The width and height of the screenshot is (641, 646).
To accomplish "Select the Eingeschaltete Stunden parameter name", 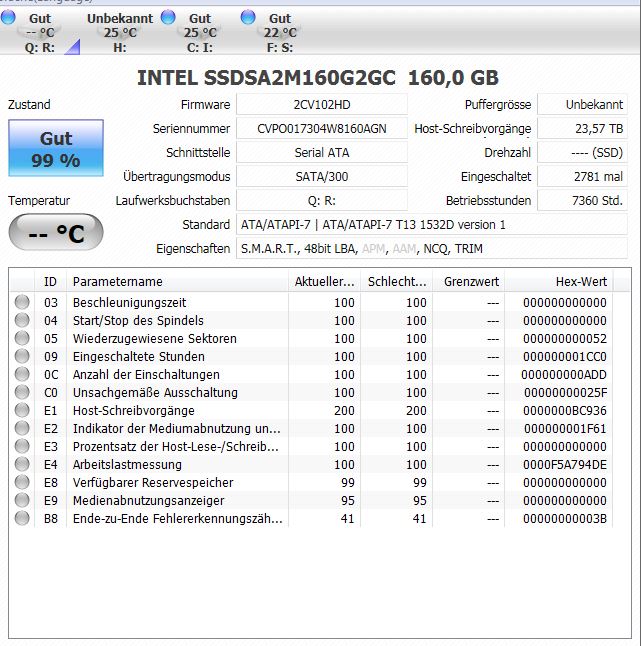I will click(138, 356).
